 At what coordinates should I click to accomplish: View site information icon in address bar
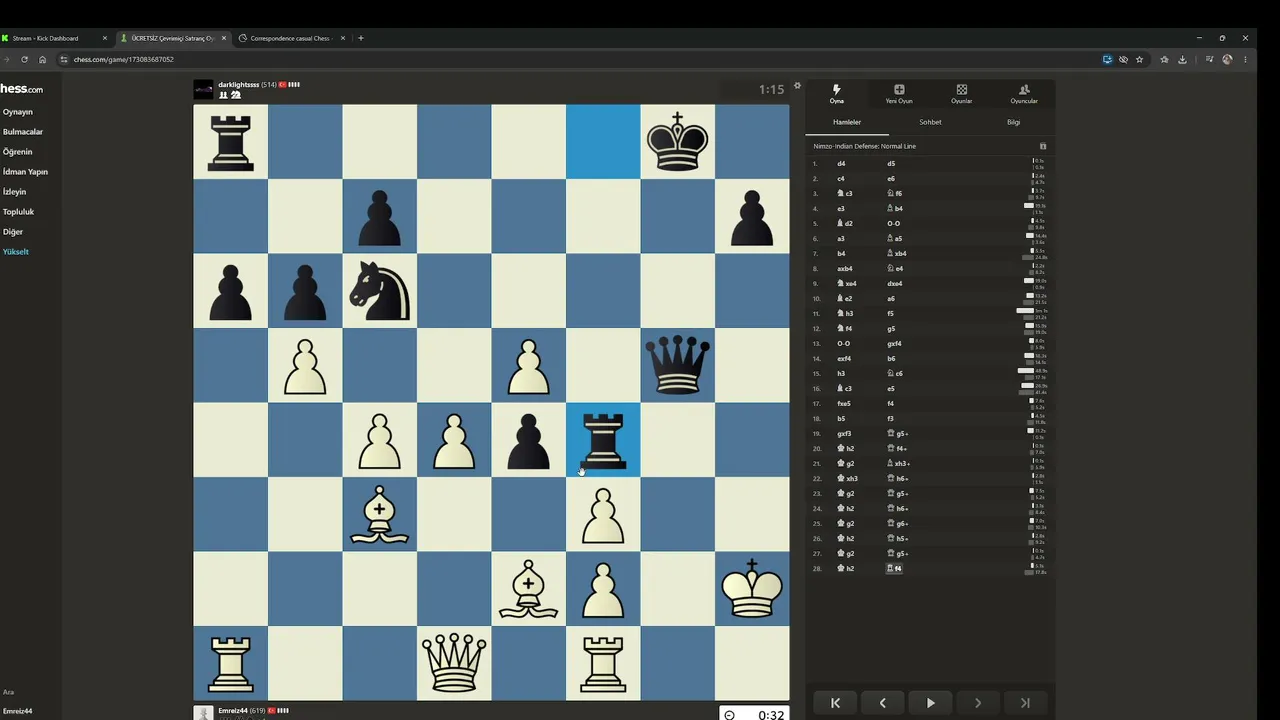64,59
